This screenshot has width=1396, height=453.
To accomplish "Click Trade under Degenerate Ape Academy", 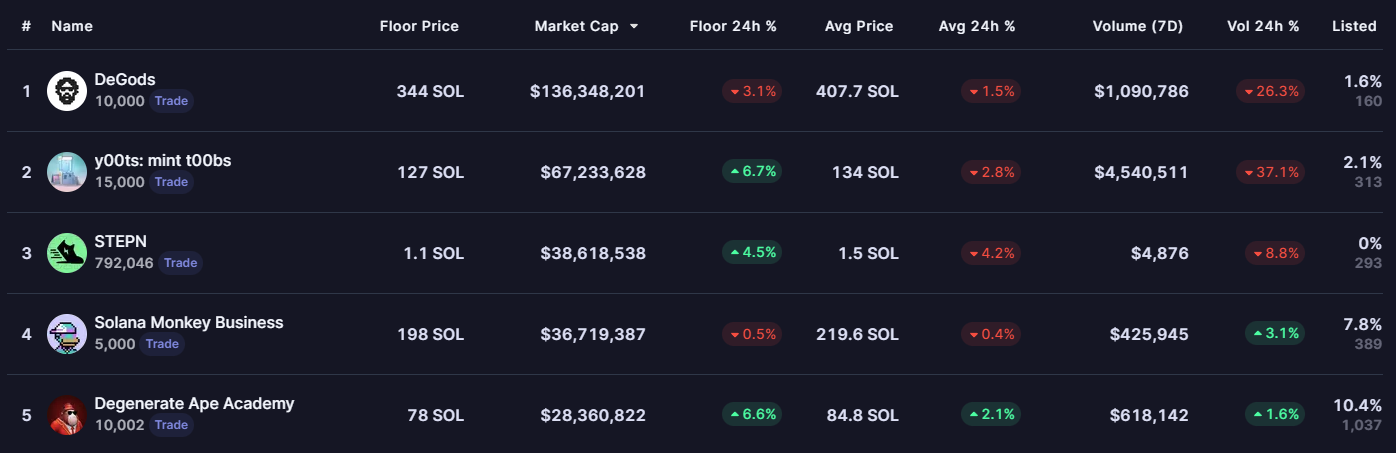I will (171, 425).
